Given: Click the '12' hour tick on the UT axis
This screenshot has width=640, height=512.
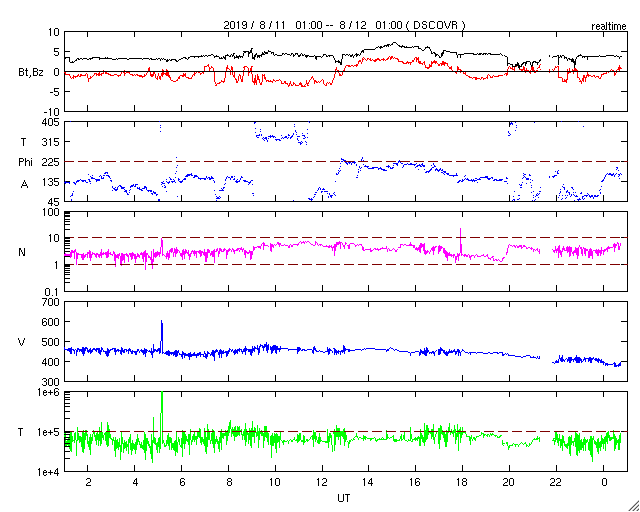Looking at the screenshot, I should click(322, 483).
